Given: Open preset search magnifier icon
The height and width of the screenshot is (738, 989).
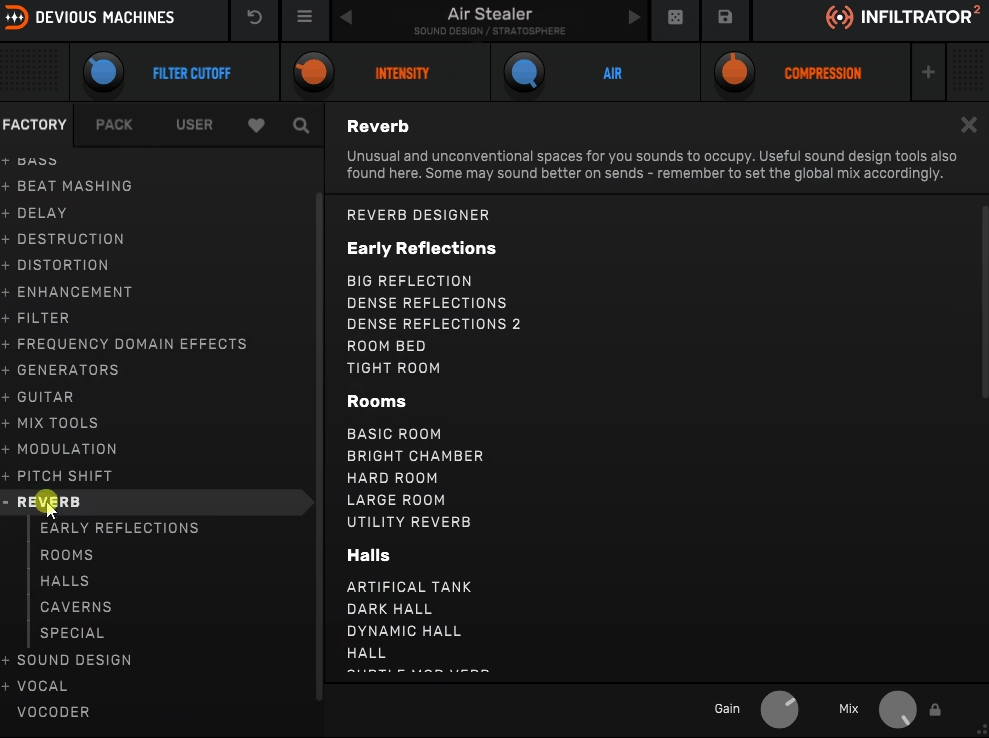Looking at the screenshot, I should (x=301, y=125).
